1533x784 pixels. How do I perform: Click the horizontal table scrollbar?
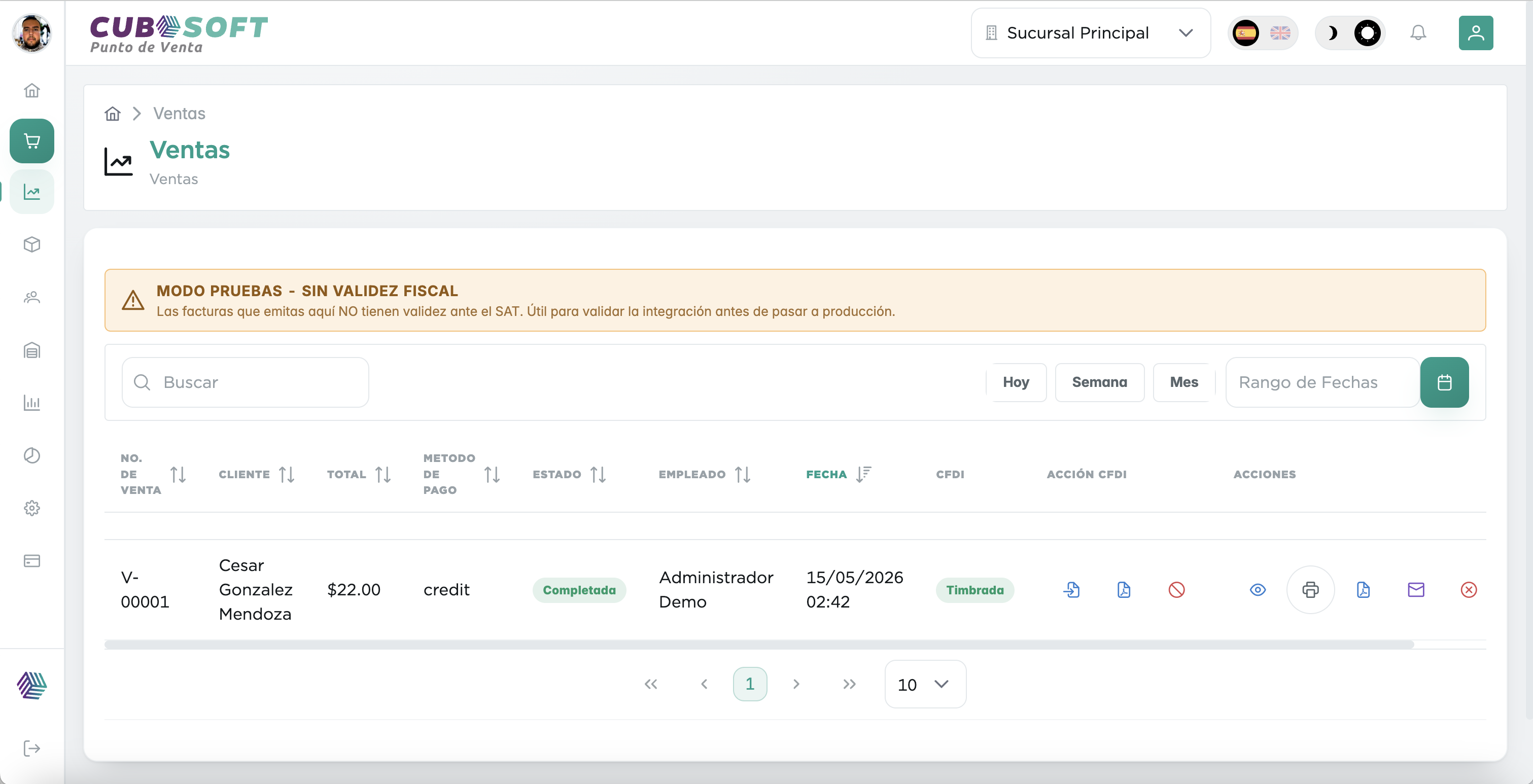[759, 644]
